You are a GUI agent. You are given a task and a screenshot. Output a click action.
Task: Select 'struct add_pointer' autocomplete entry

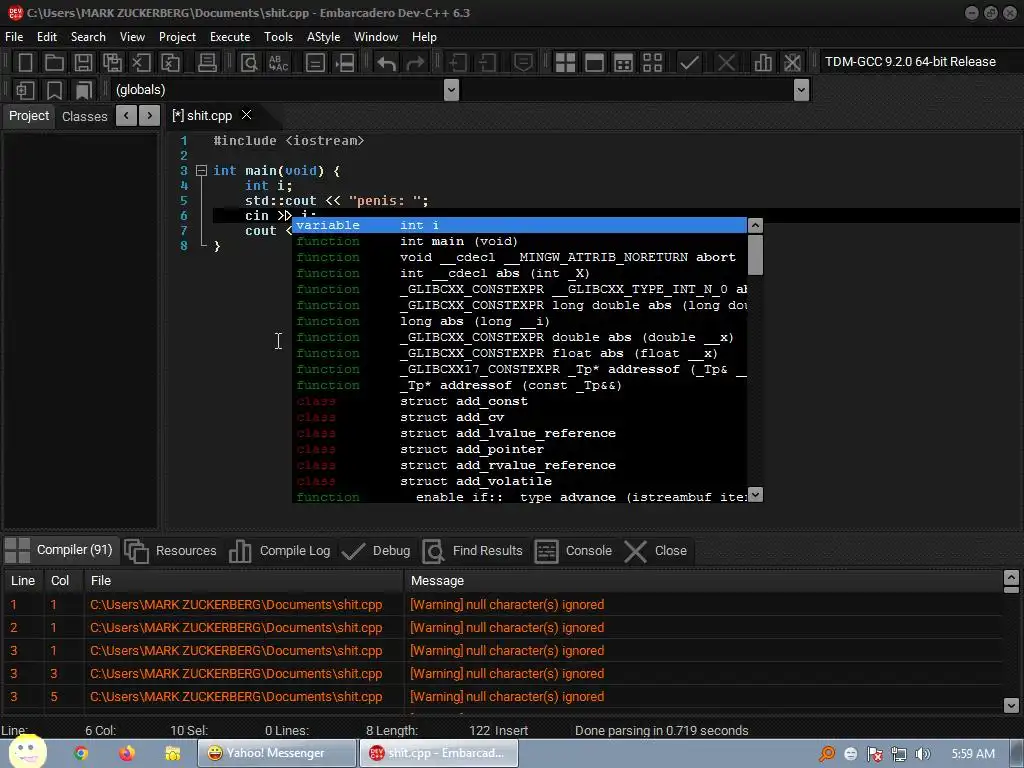tap(519, 449)
